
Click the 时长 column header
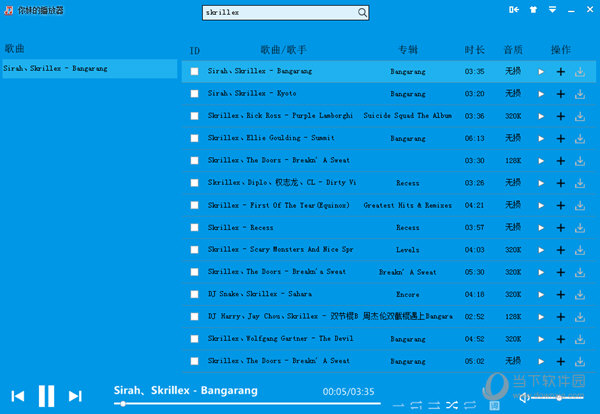[x=474, y=50]
